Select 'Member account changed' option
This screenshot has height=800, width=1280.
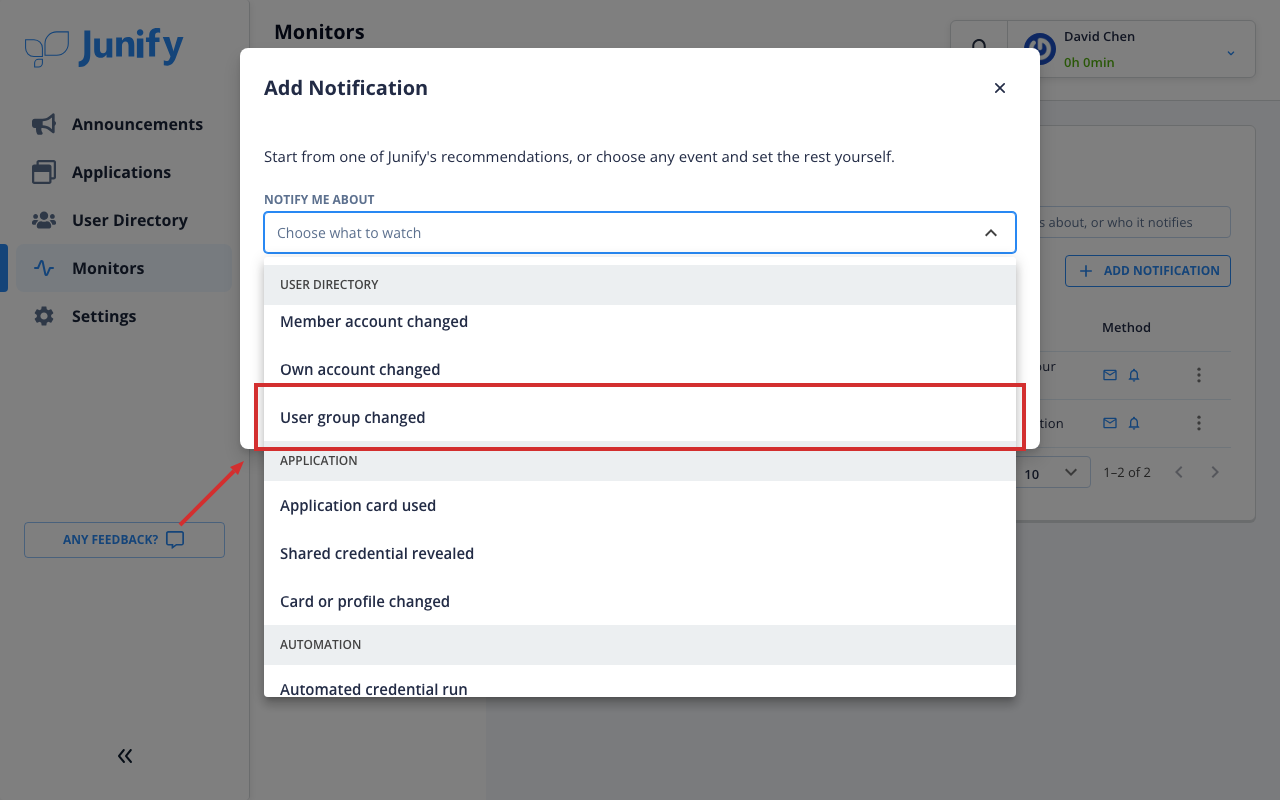point(640,321)
